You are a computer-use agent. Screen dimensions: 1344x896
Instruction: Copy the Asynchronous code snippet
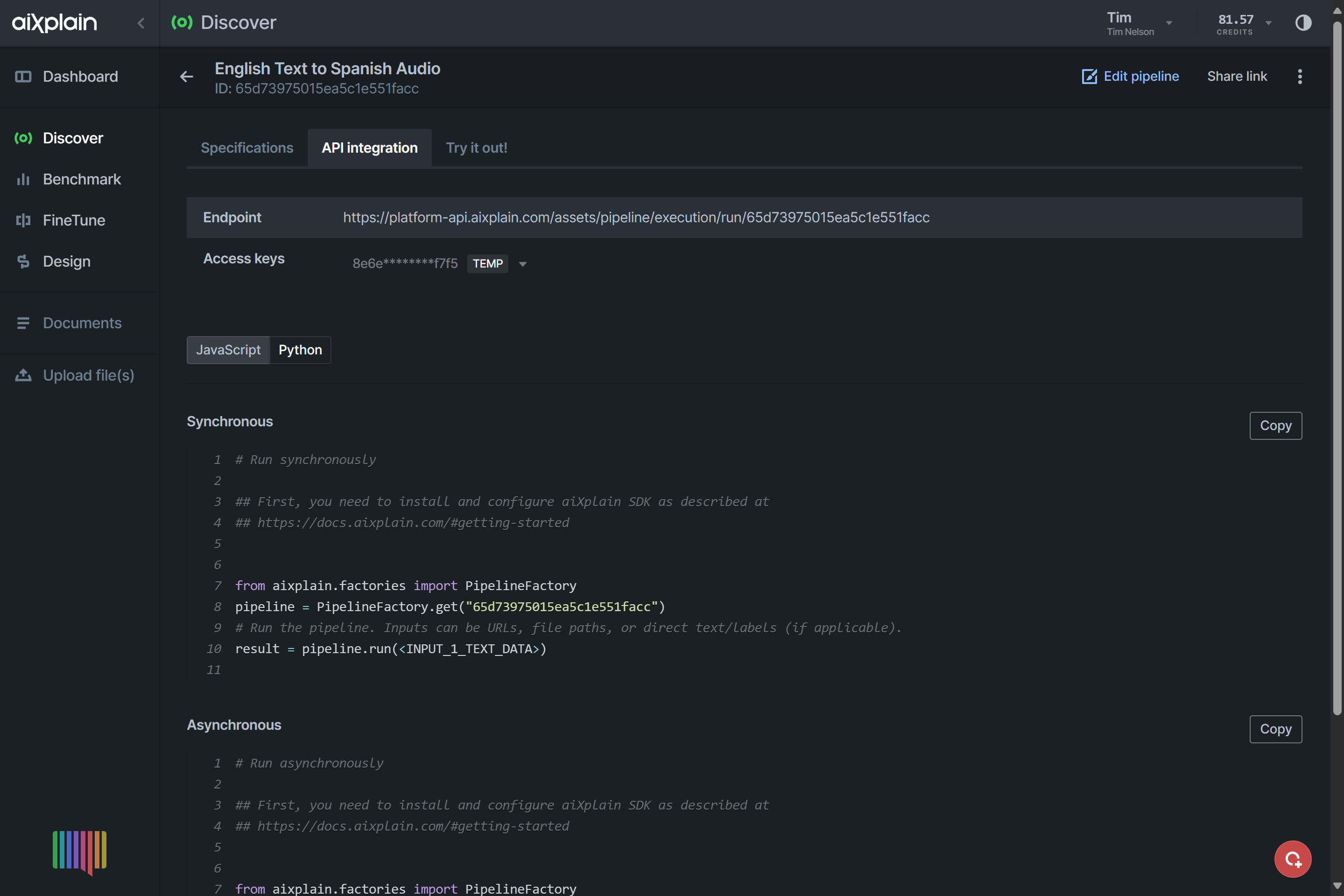[x=1275, y=729]
